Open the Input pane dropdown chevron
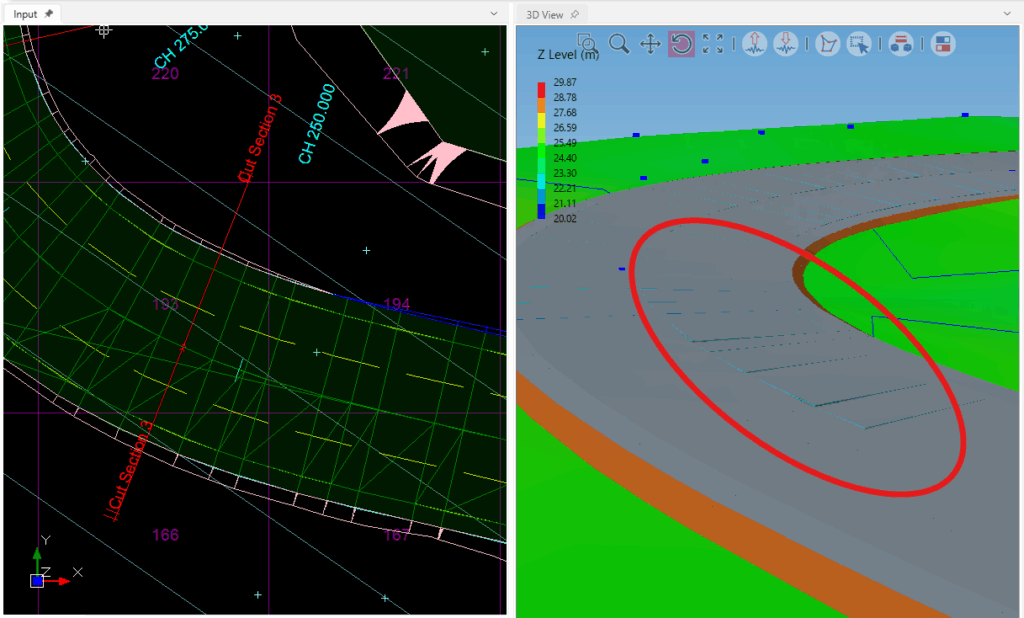1024x618 pixels. (494, 14)
